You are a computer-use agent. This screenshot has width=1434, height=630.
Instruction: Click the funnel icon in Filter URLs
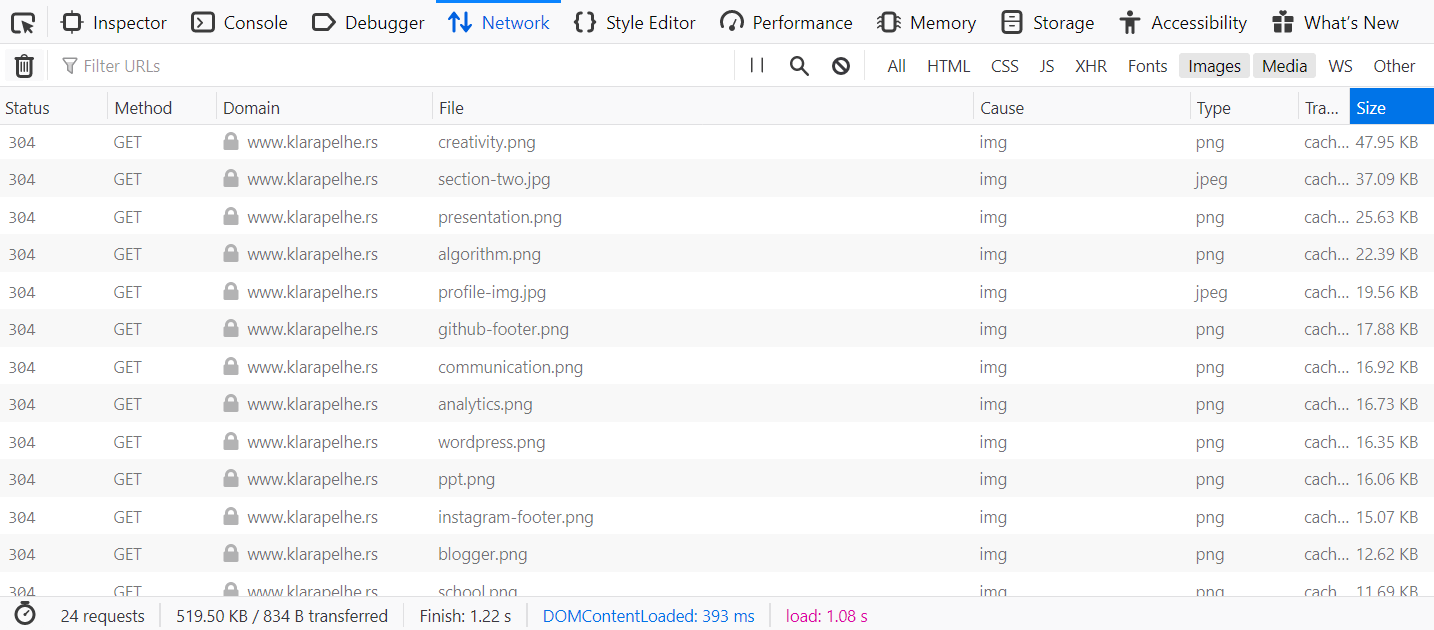[x=69, y=65]
